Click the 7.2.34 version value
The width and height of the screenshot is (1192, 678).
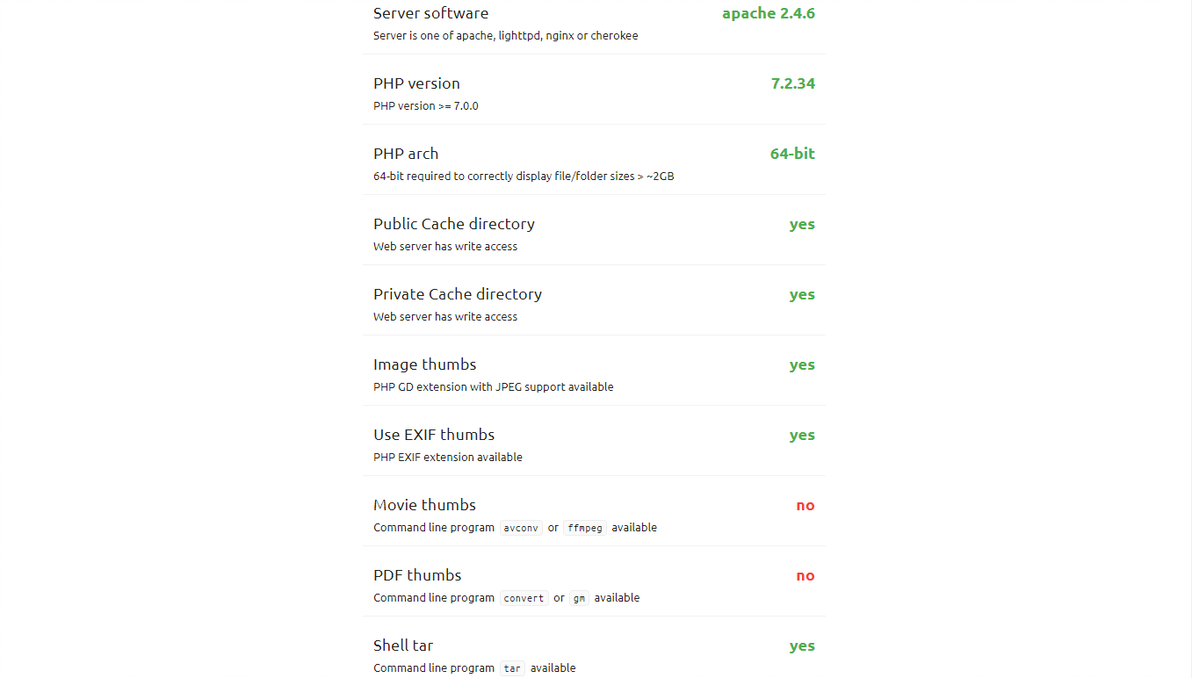[x=792, y=83]
